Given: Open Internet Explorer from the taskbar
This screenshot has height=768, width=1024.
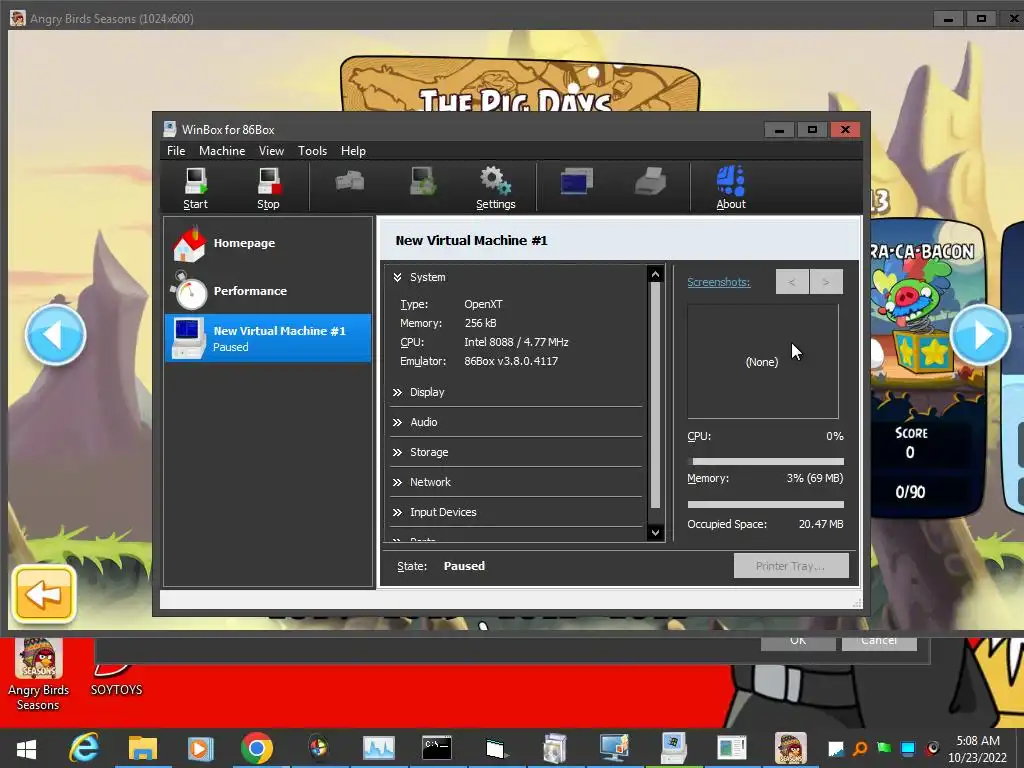Looking at the screenshot, I should pos(85,748).
